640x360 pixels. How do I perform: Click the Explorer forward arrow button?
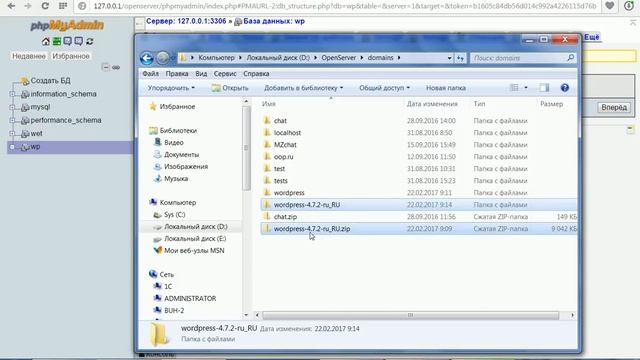click(163, 58)
